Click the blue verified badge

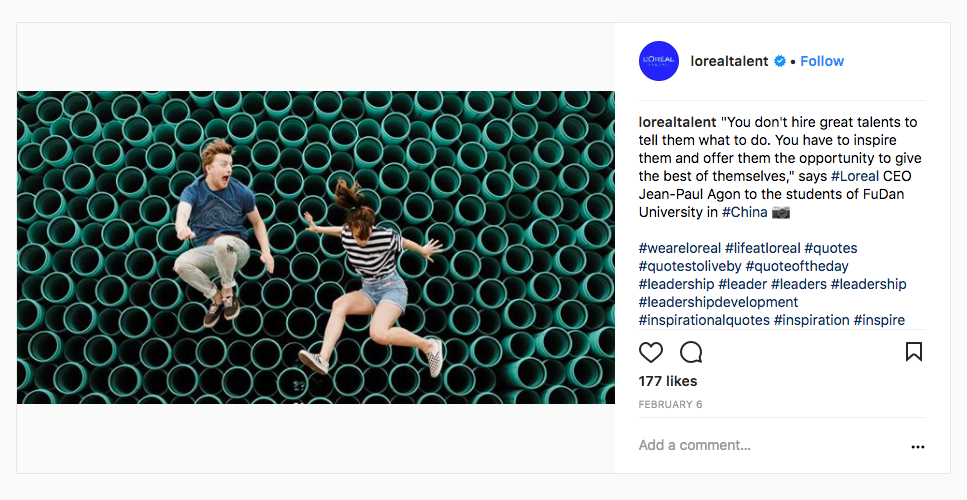pos(780,61)
